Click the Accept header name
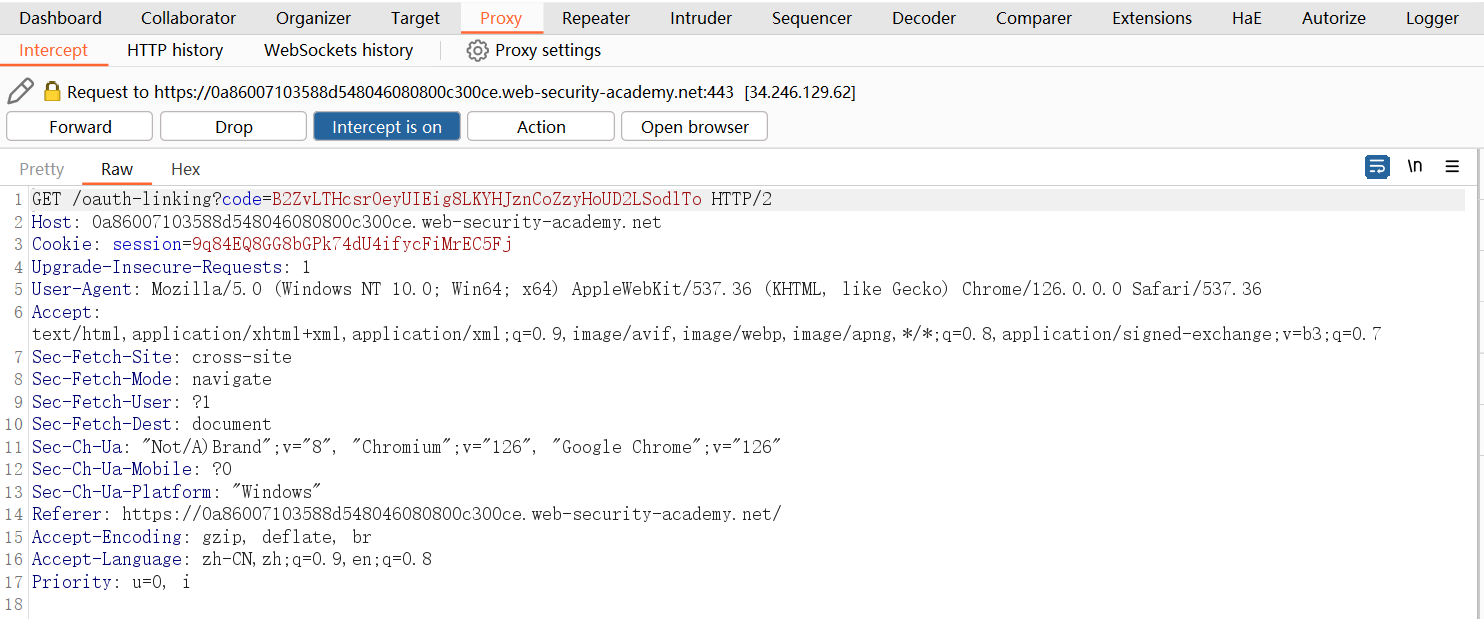This screenshot has height=619, width=1484. [x=61, y=312]
